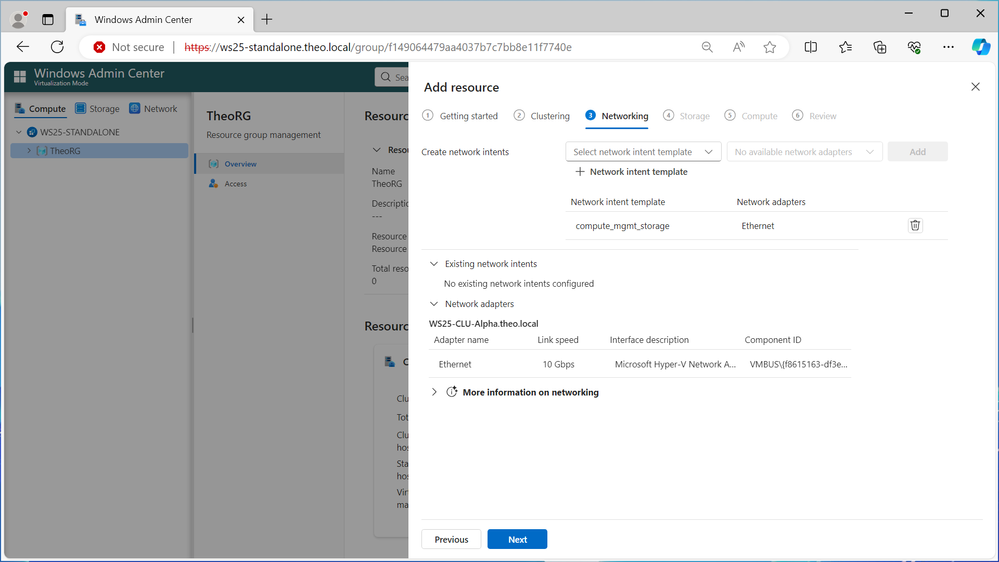Go to Storage wizard step
This screenshot has width=999, height=562.
tap(686, 116)
